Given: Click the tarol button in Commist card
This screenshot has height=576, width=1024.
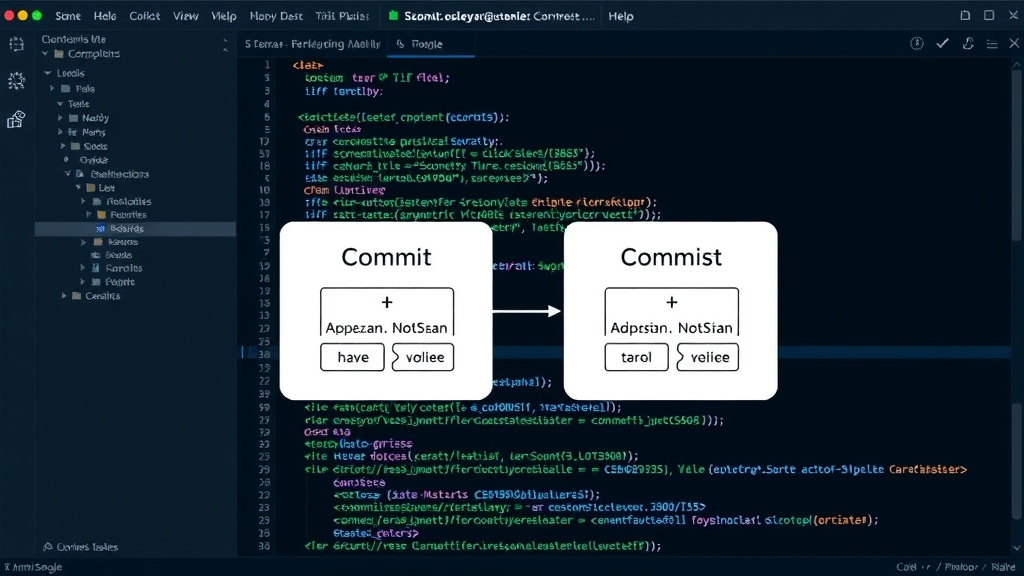Looking at the screenshot, I should pyautogui.click(x=637, y=357).
